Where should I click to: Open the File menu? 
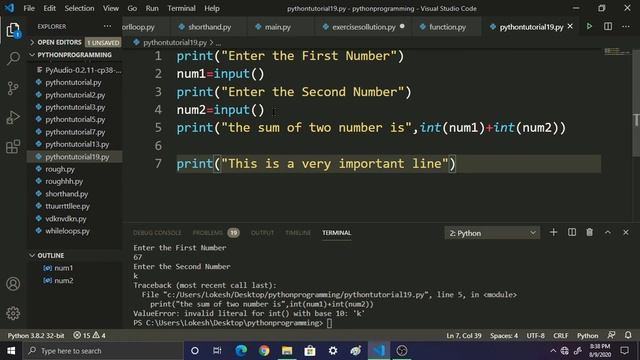click(29, 8)
